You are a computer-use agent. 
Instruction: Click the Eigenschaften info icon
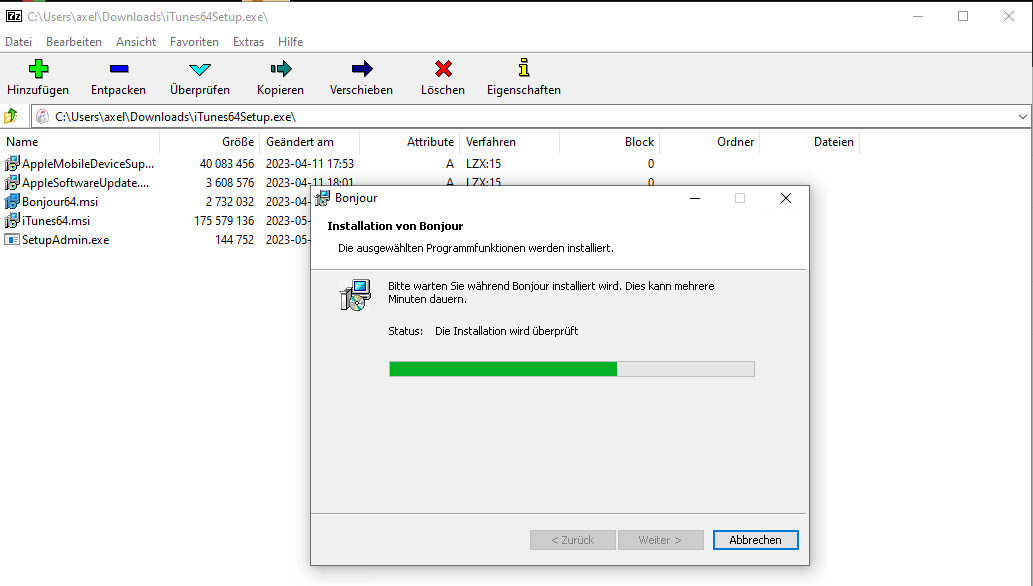pos(524,67)
